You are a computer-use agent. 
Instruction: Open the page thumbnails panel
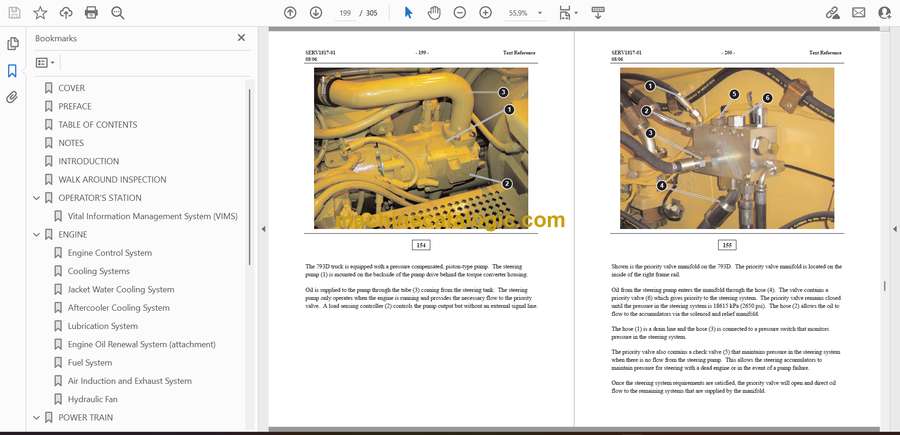point(12,44)
